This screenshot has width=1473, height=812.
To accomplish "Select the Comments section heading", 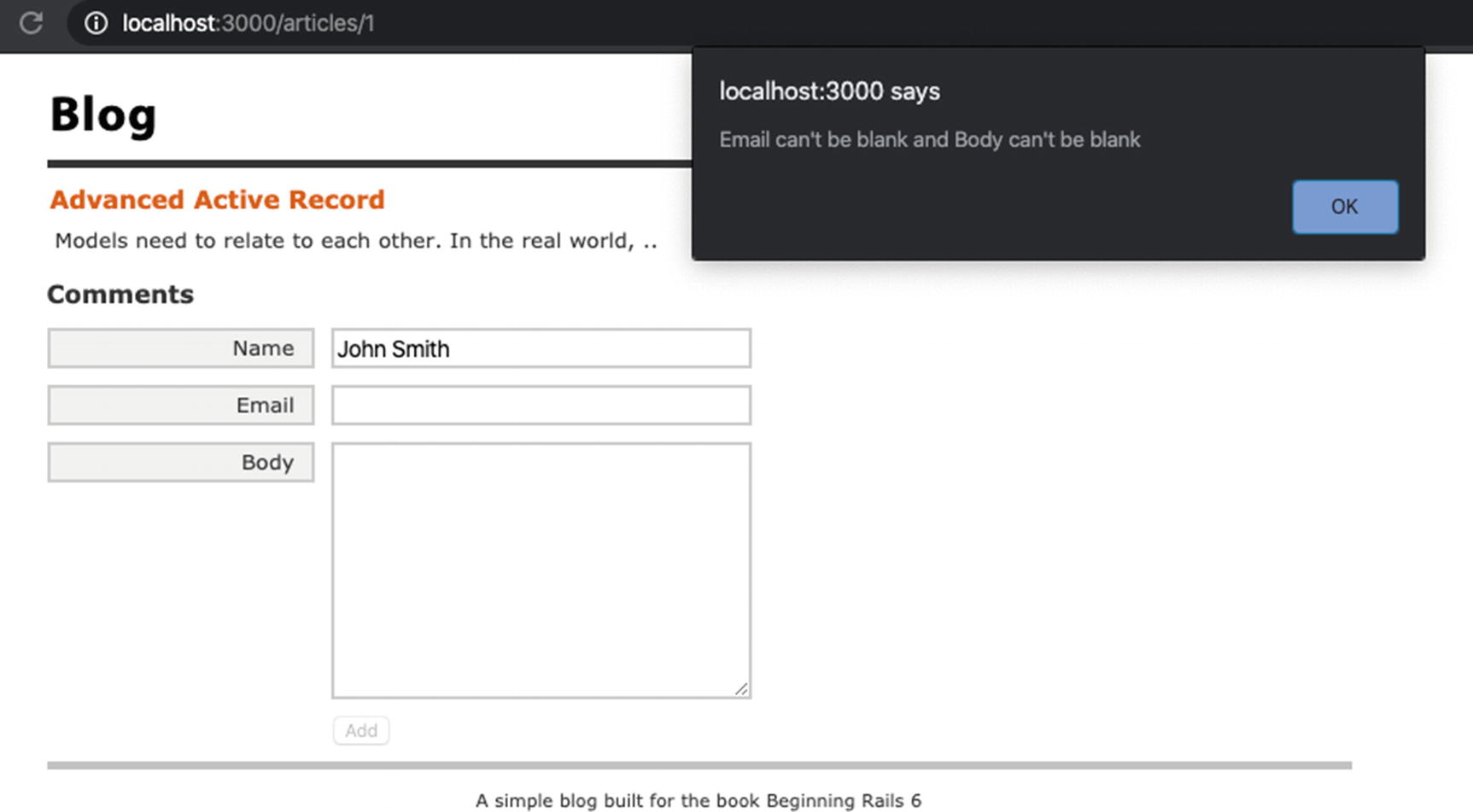I will click(x=120, y=295).
